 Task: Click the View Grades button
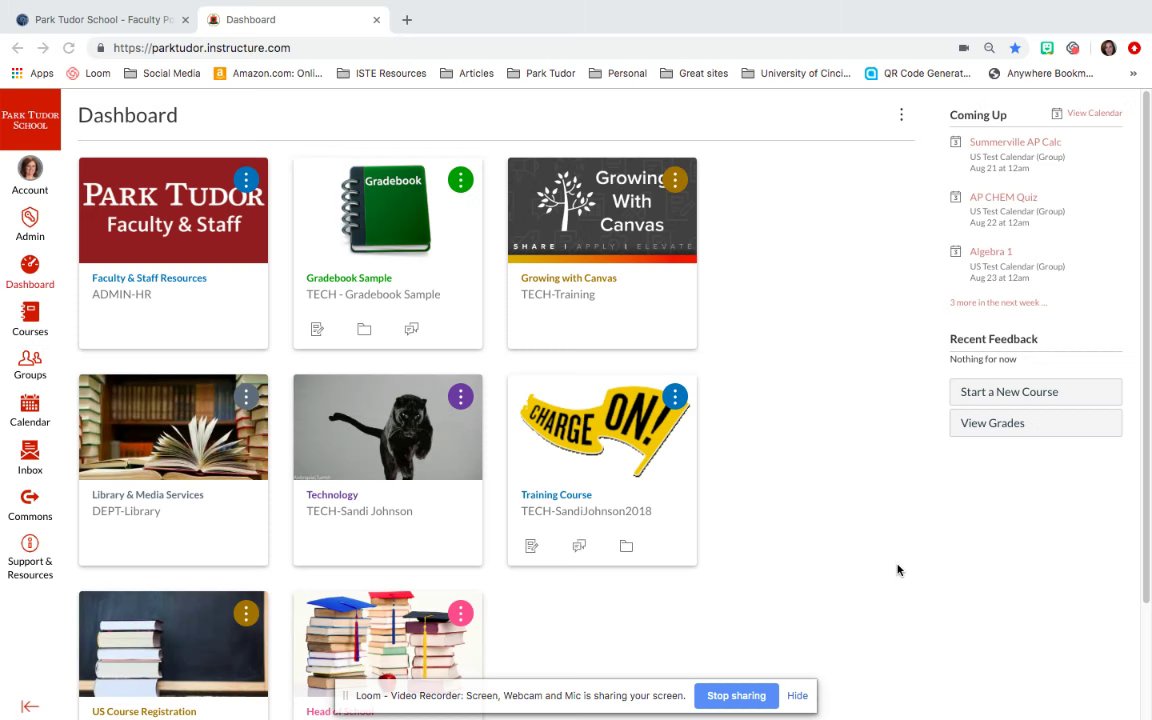tap(1035, 423)
